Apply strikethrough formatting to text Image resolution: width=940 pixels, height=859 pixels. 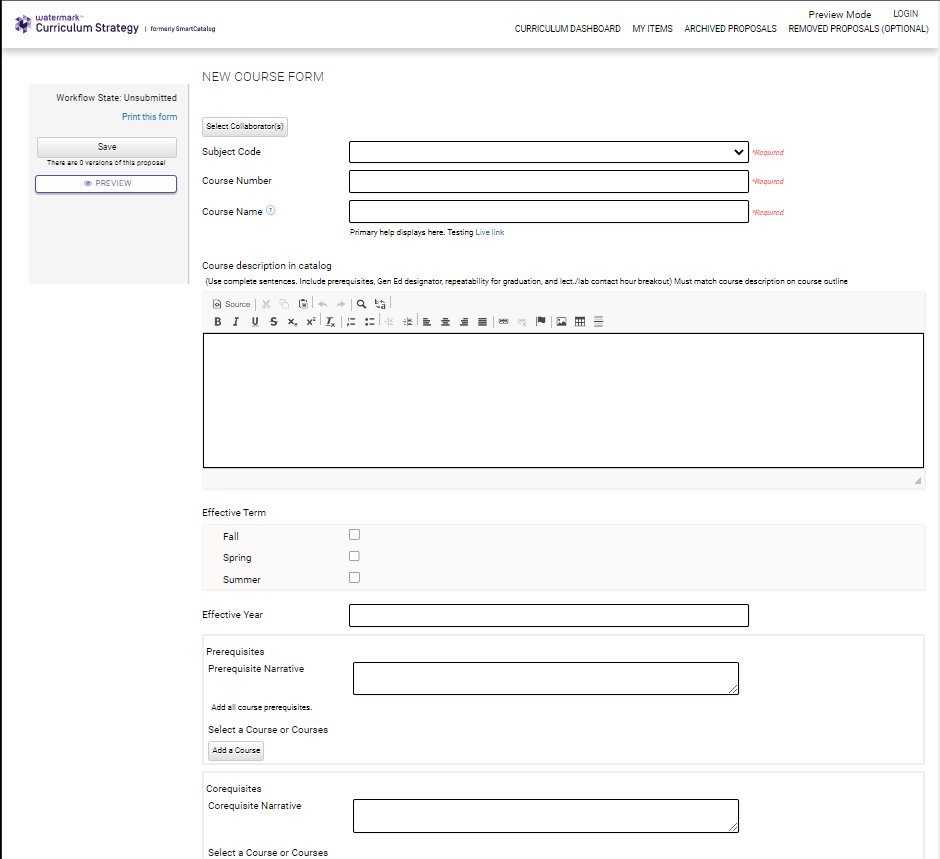pyautogui.click(x=273, y=321)
